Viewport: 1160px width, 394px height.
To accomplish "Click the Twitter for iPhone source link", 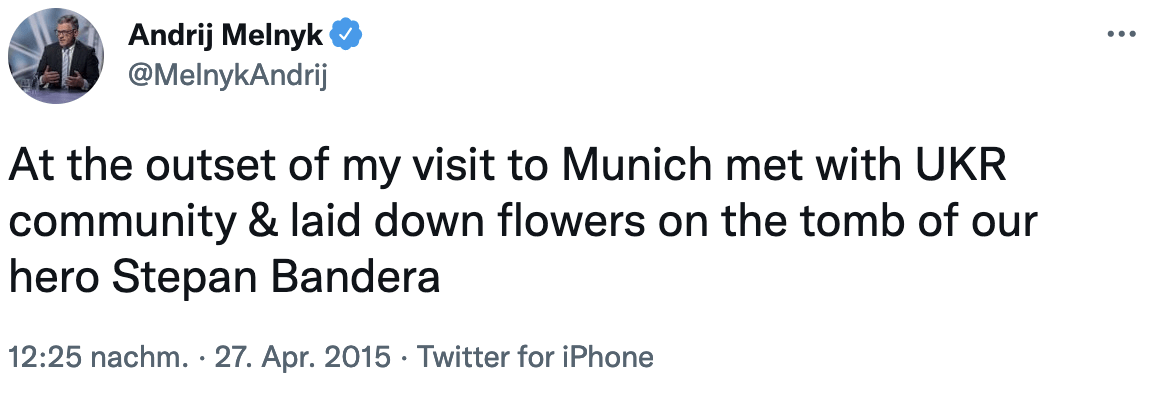I will [x=536, y=357].
